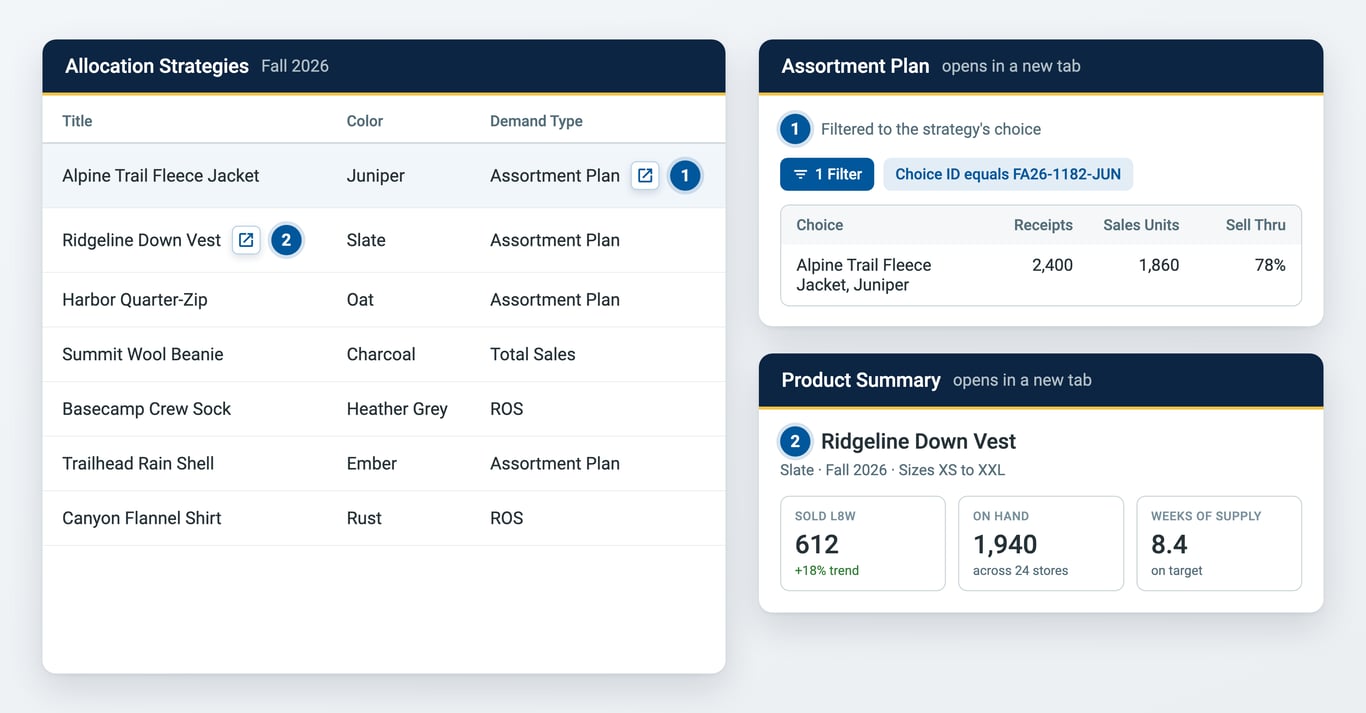Click the Ember color cell
The image size is (1366, 713).
point(372,463)
